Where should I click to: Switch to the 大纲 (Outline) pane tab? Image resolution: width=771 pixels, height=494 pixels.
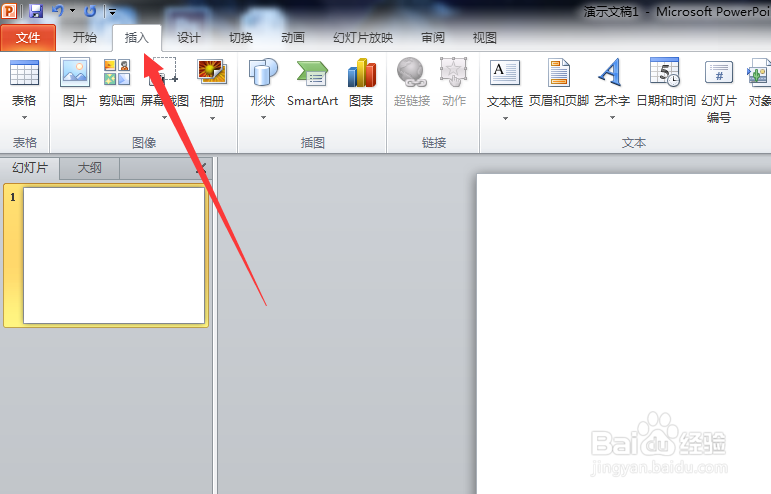(89, 168)
